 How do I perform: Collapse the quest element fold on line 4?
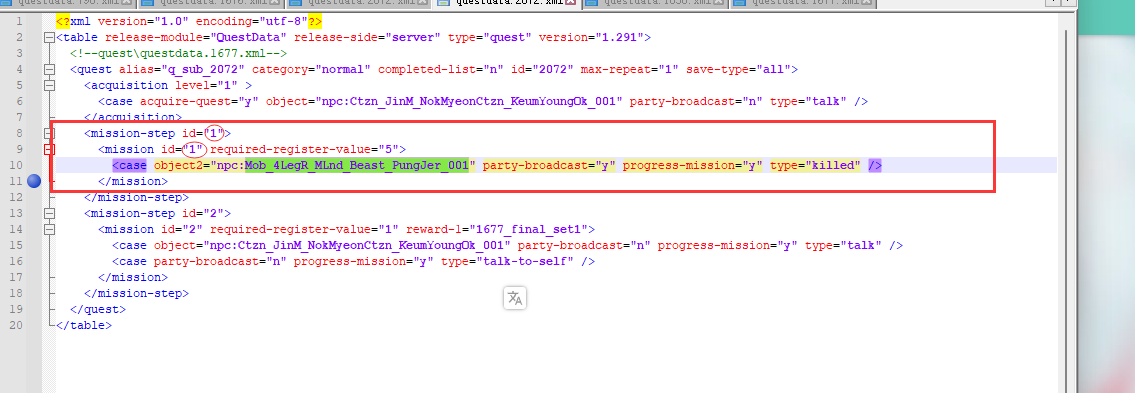click(x=49, y=70)
